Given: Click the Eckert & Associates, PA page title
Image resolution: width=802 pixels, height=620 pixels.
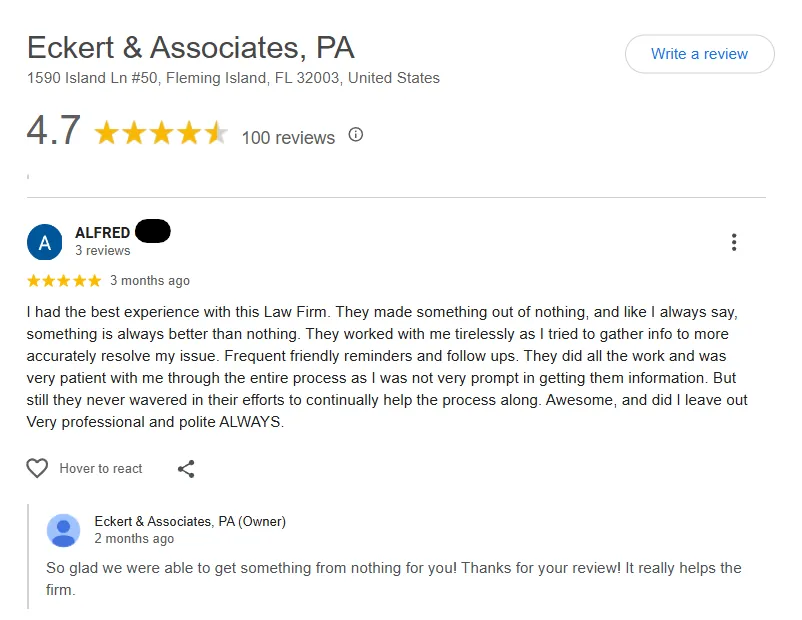Looking at the screenshot, I should (x=190, y=47).
